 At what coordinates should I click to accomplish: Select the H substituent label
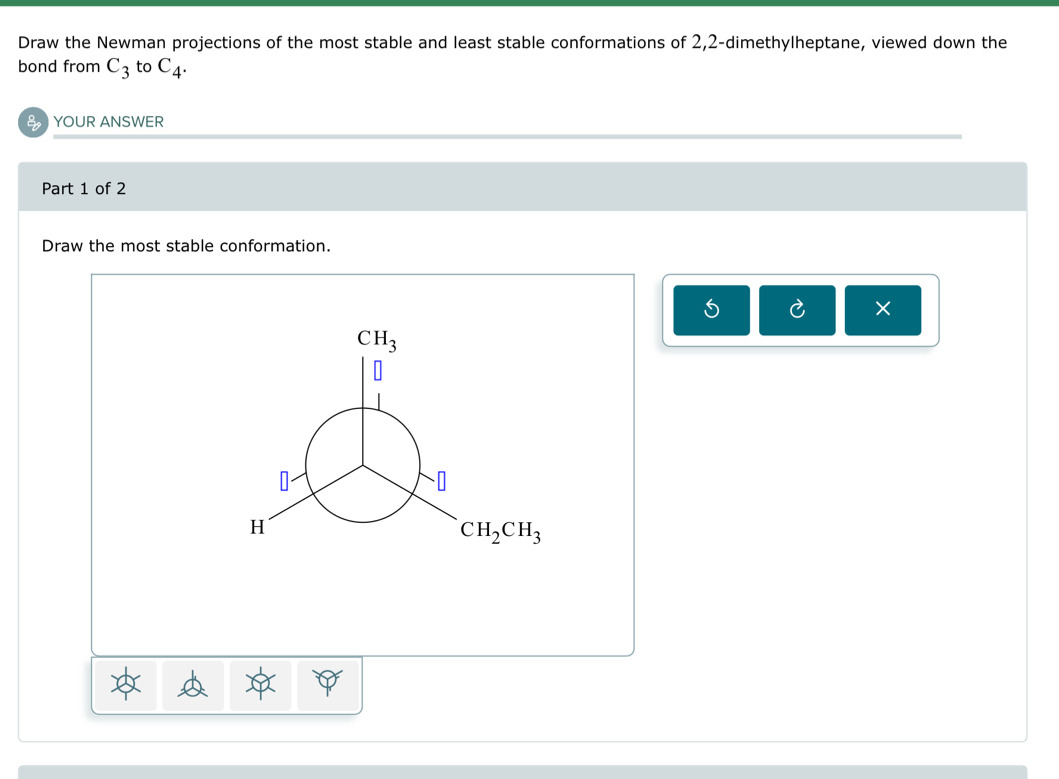[257, 527]
